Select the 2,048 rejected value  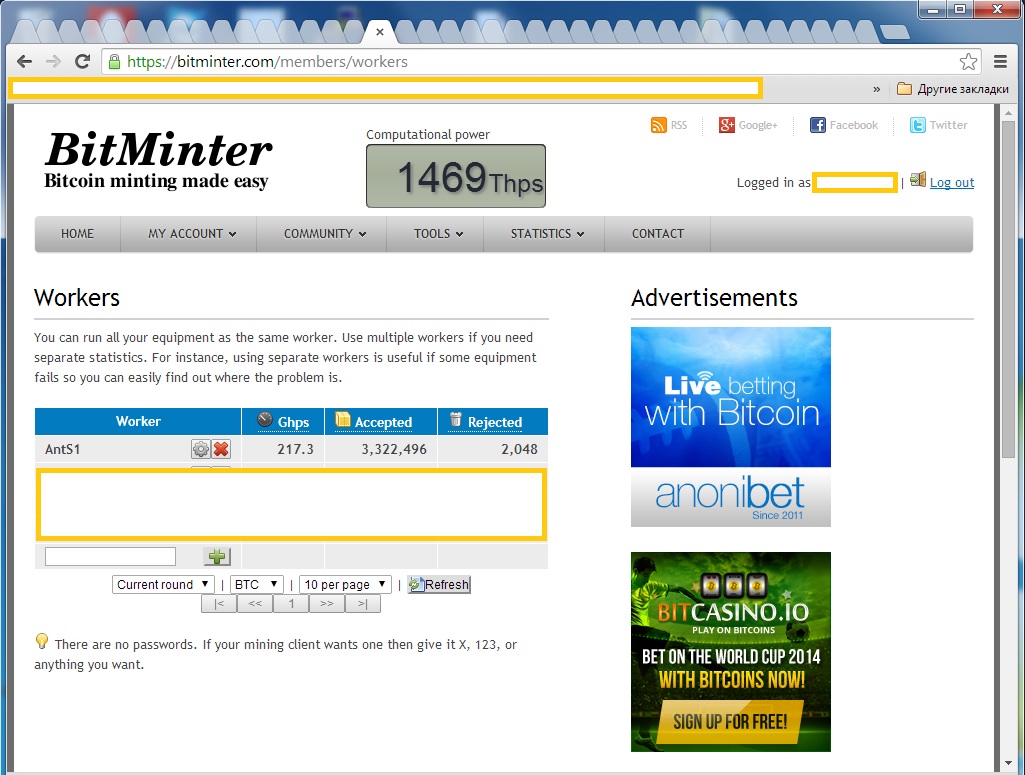pos(520,449)
